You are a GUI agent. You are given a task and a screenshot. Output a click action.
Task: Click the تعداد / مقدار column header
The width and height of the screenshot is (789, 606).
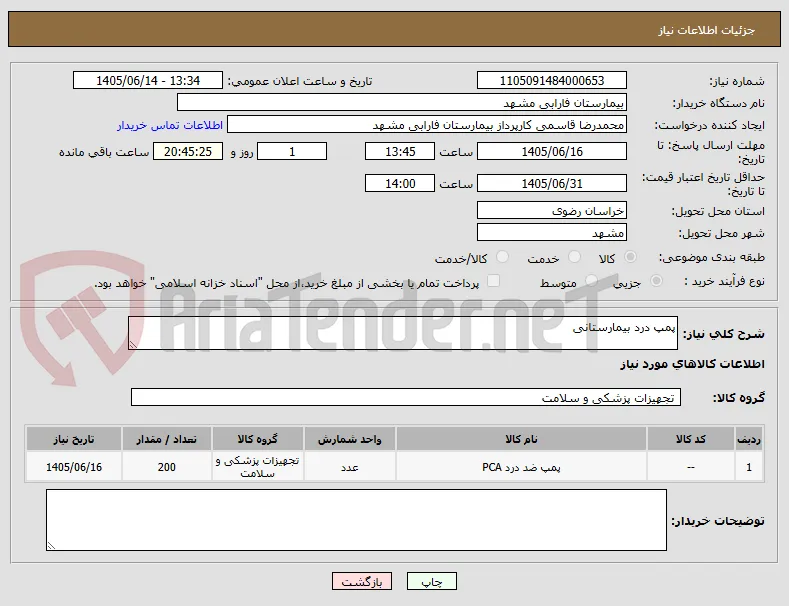tap(167, 439)
